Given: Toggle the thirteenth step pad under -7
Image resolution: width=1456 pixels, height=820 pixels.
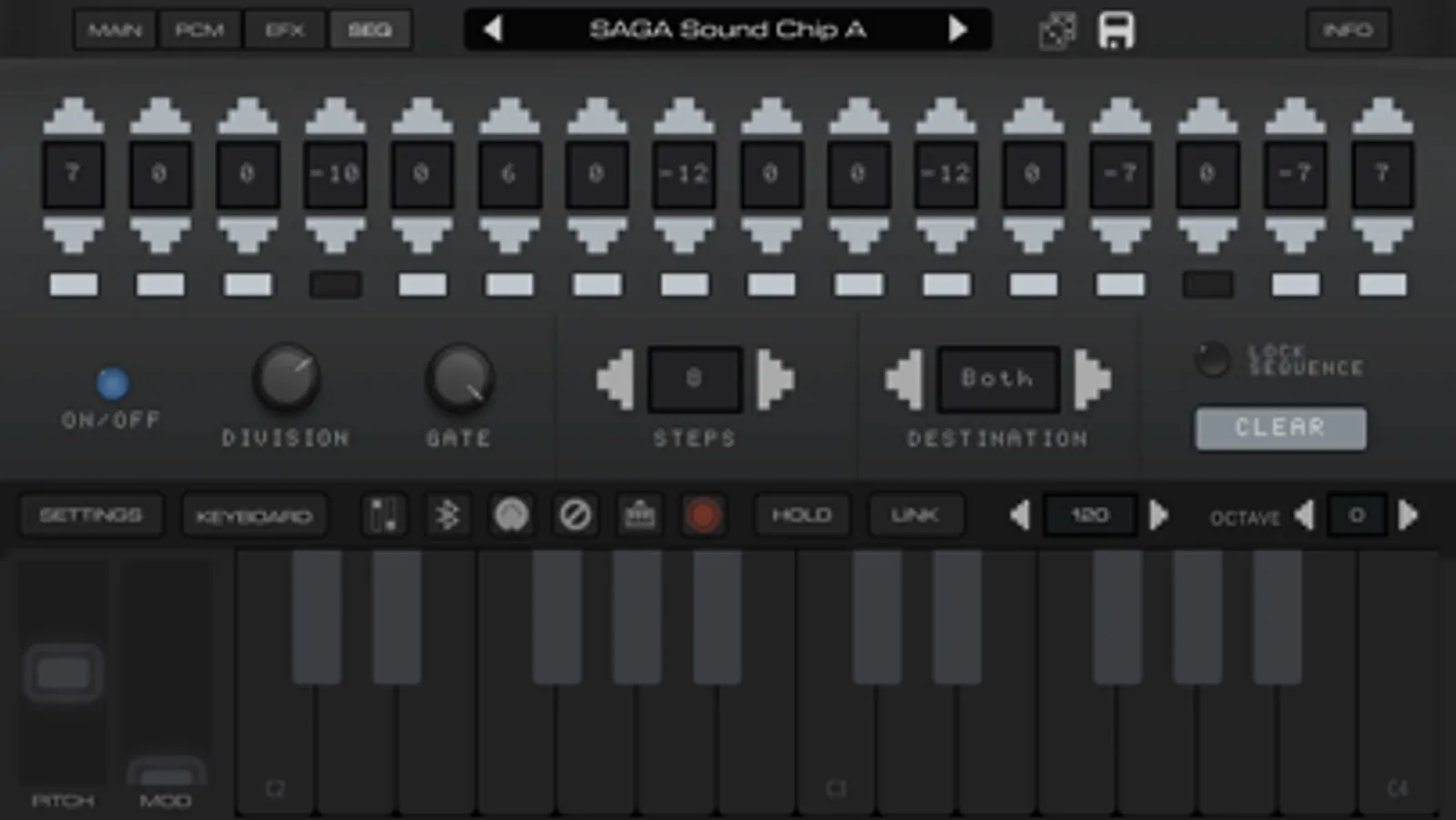Looking at the screenshot, I should coord(1120,285).
